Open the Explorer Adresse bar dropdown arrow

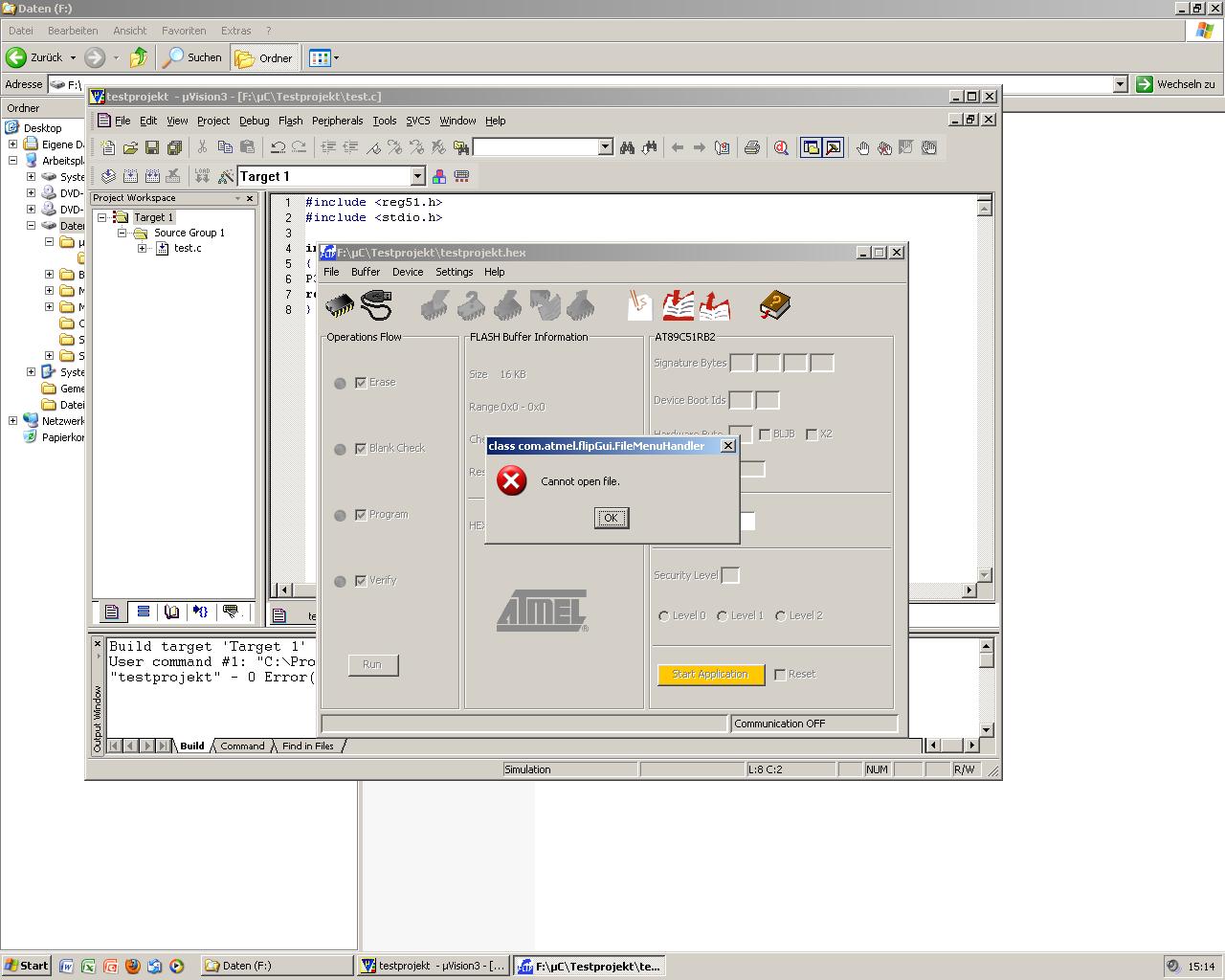click(1120, 84)
